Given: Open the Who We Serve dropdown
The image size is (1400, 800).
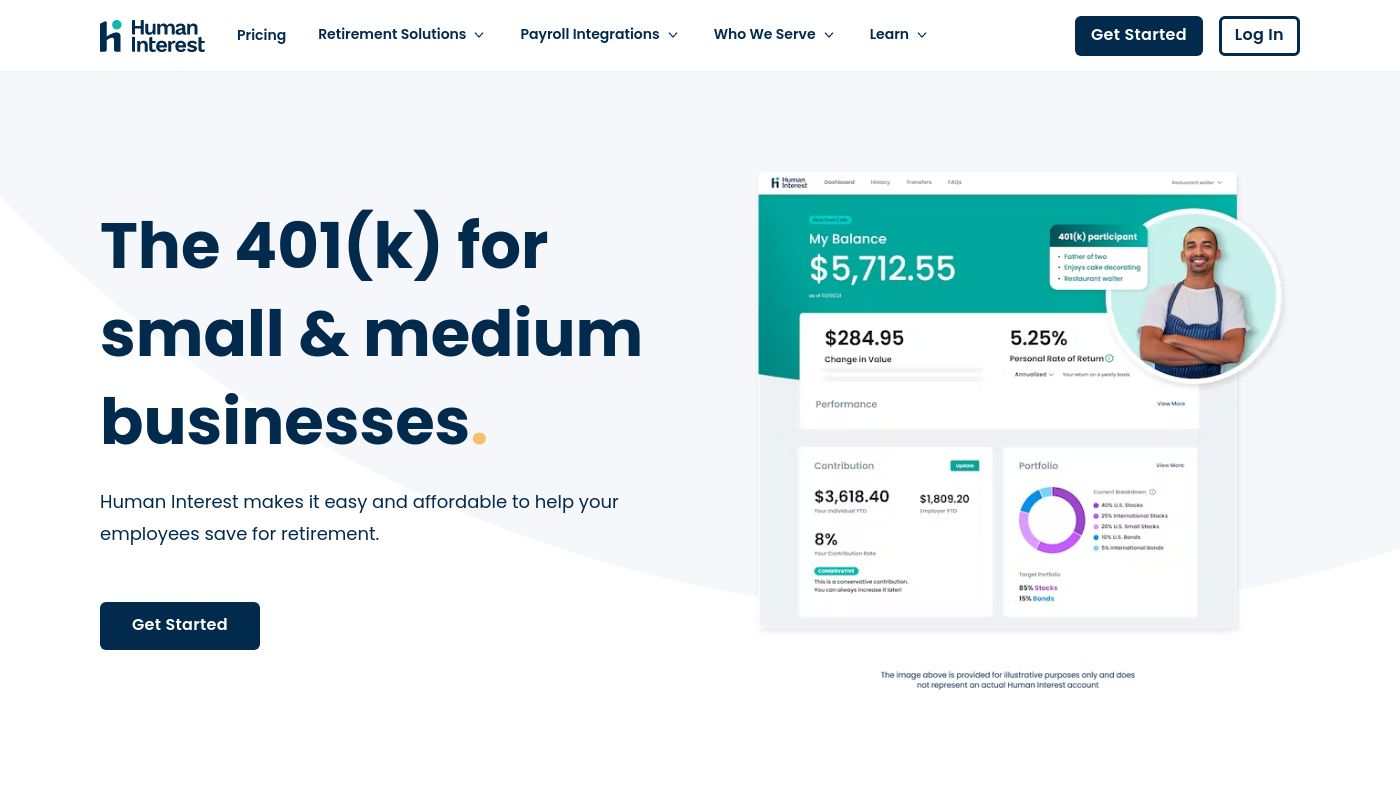Looking at the screenshot, I should coord(774,34).
